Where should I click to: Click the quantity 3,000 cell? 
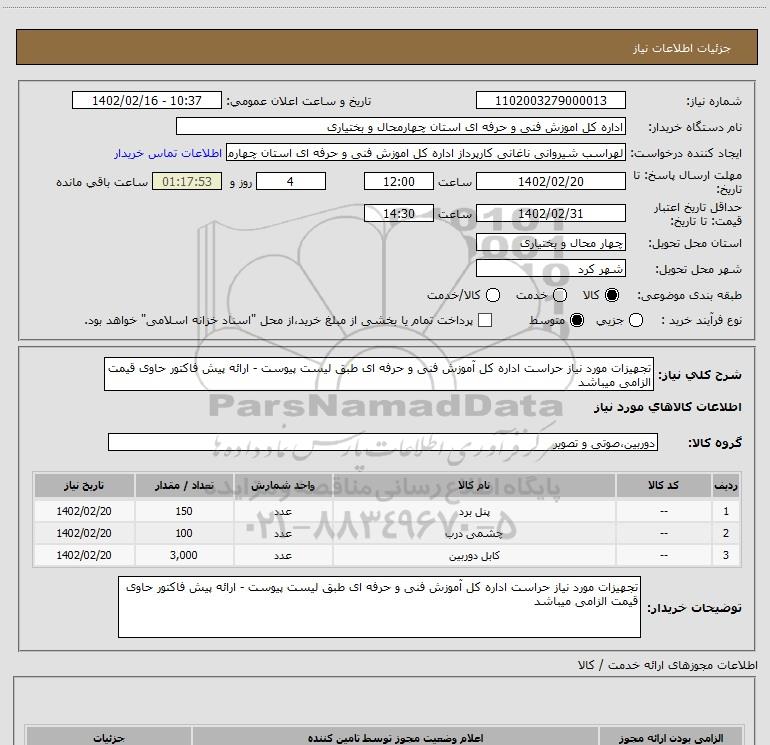[184, 555]
